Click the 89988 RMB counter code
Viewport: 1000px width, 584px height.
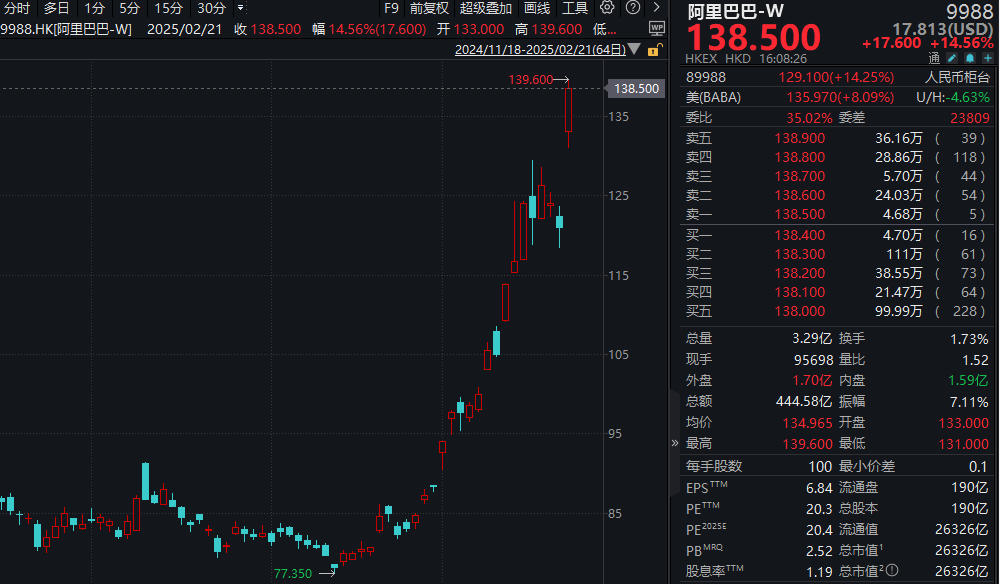[706, 77]
